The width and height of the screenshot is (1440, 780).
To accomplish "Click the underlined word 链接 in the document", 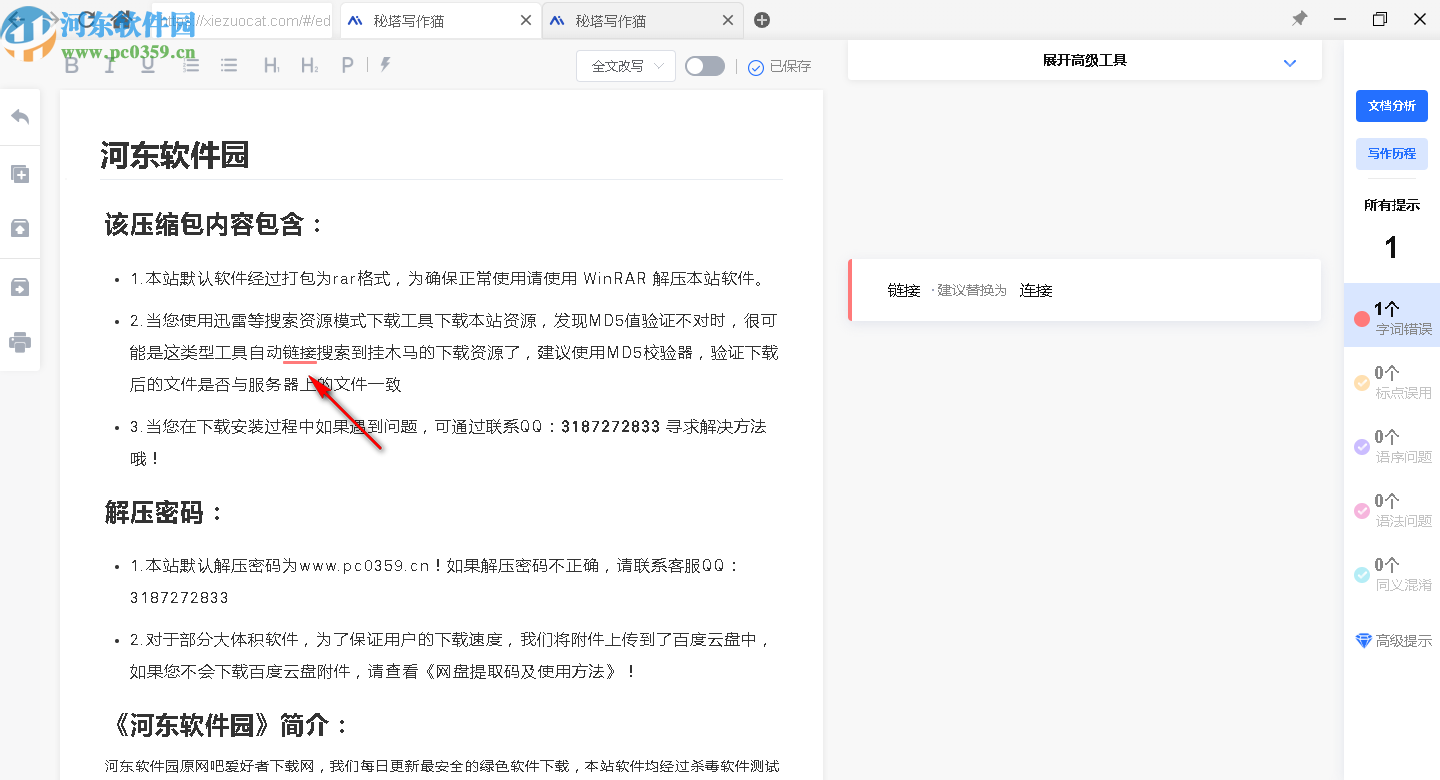I will coord(300,352).
